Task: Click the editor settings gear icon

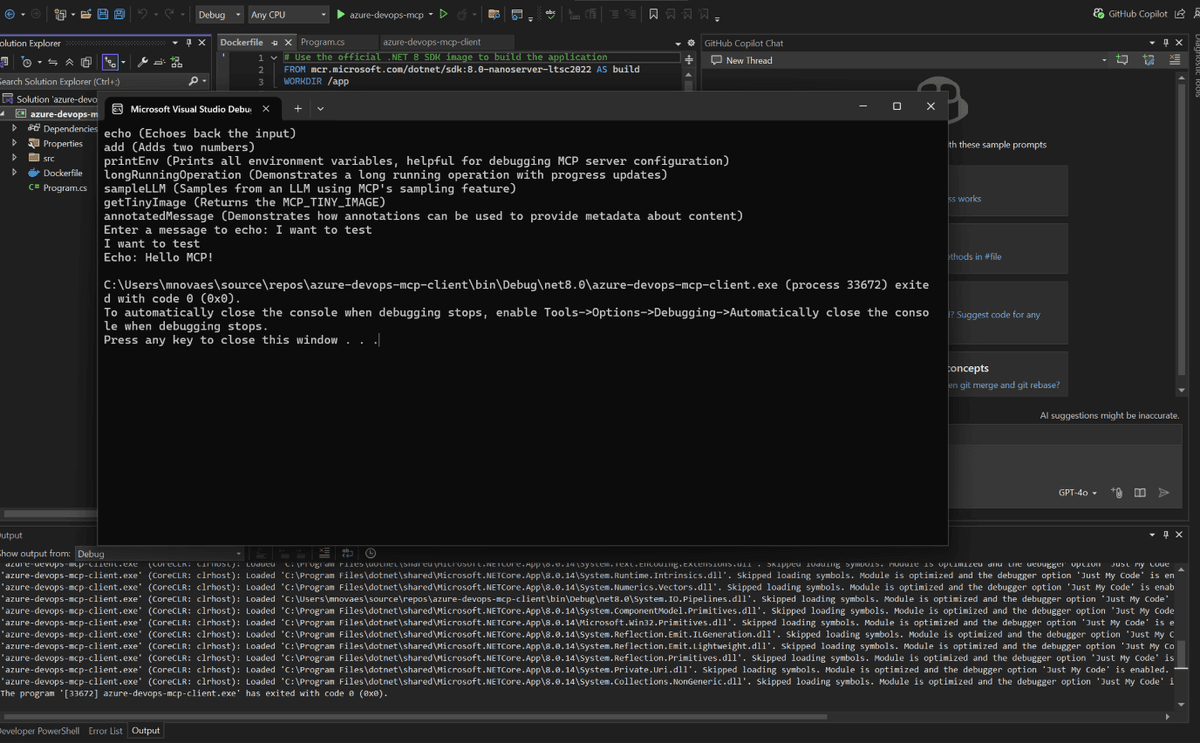Action: 691,43
